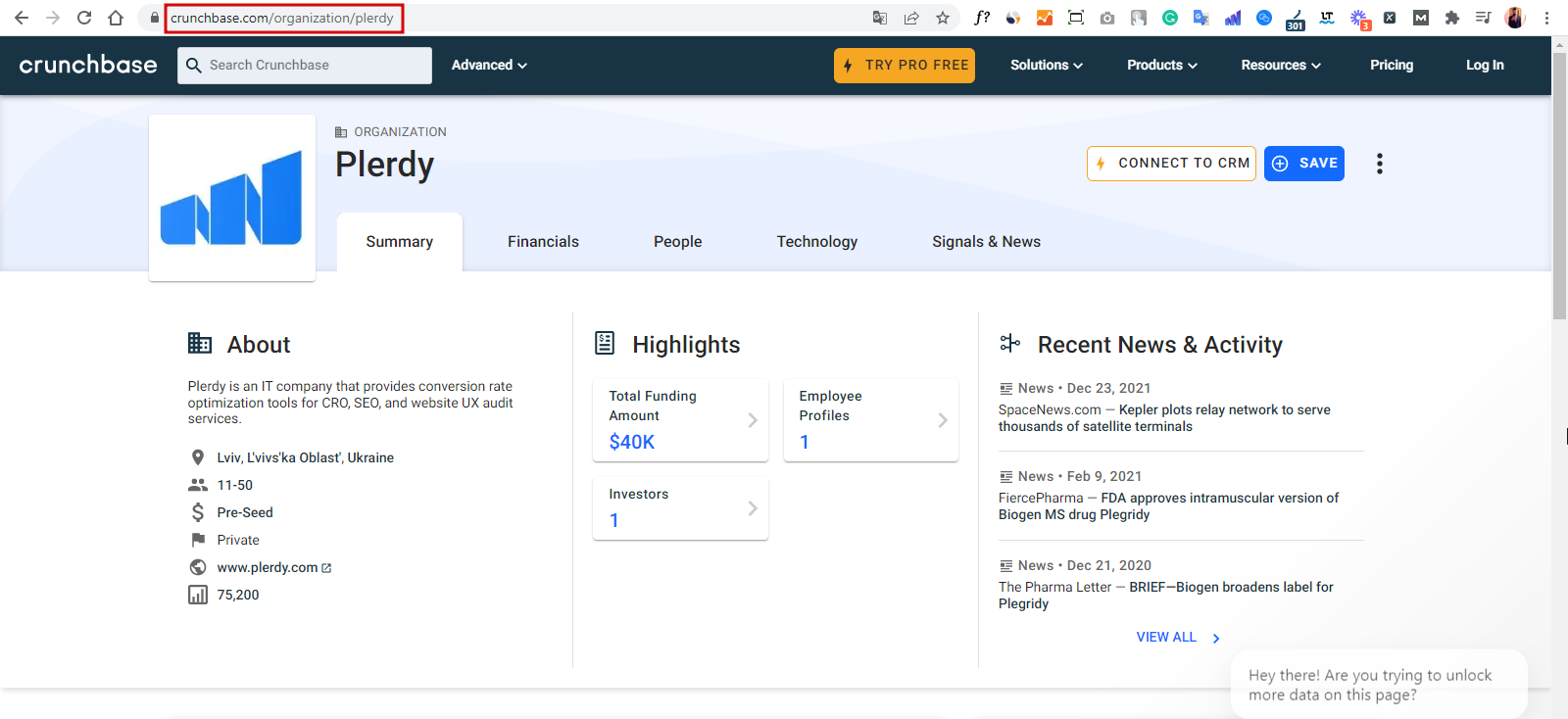This screenshot has height=719, width=1568.
Task: Click the search magnifier icon
Action: click(x=194, y=65)
